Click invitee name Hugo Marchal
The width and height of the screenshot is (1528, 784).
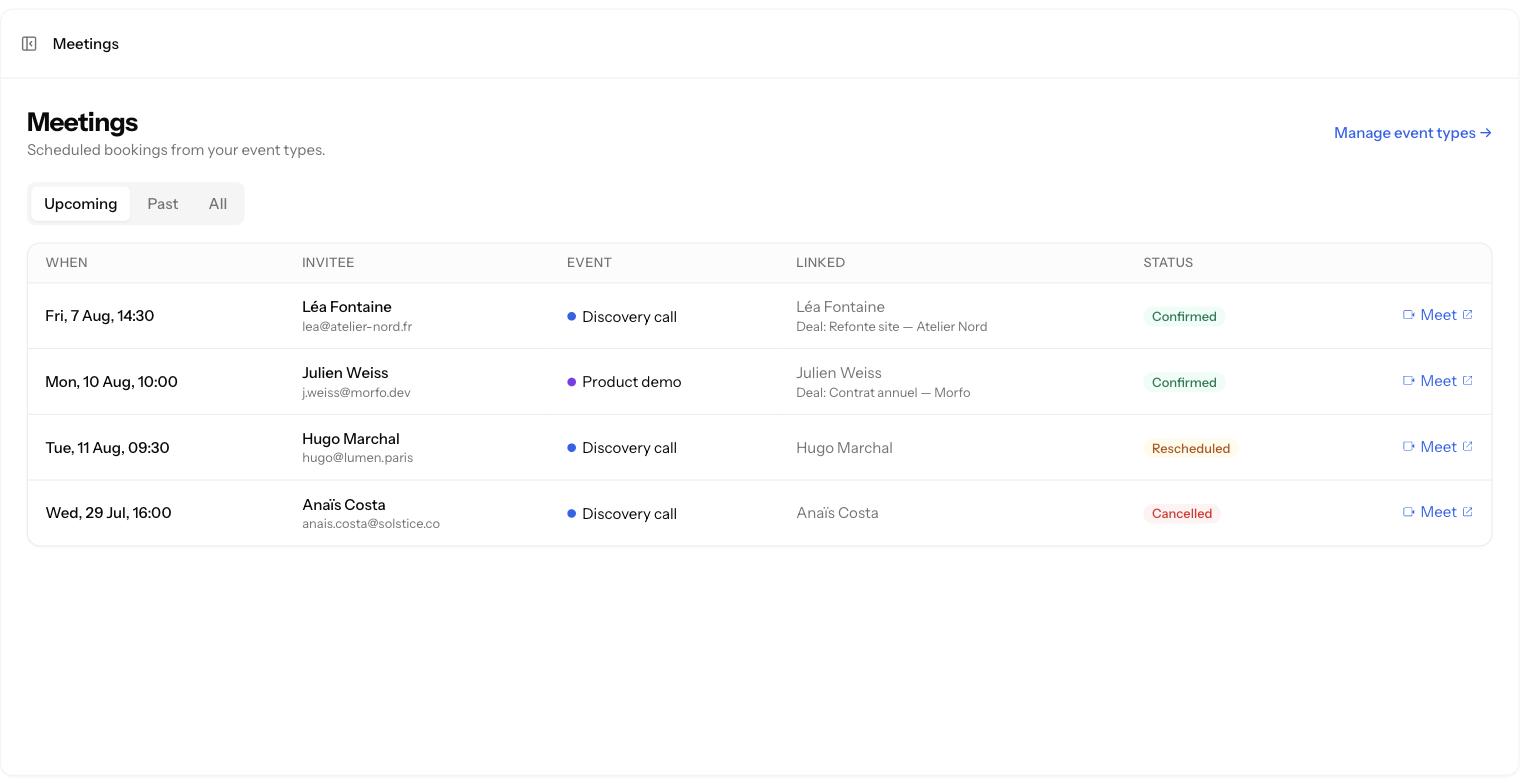tap(351, 439)
